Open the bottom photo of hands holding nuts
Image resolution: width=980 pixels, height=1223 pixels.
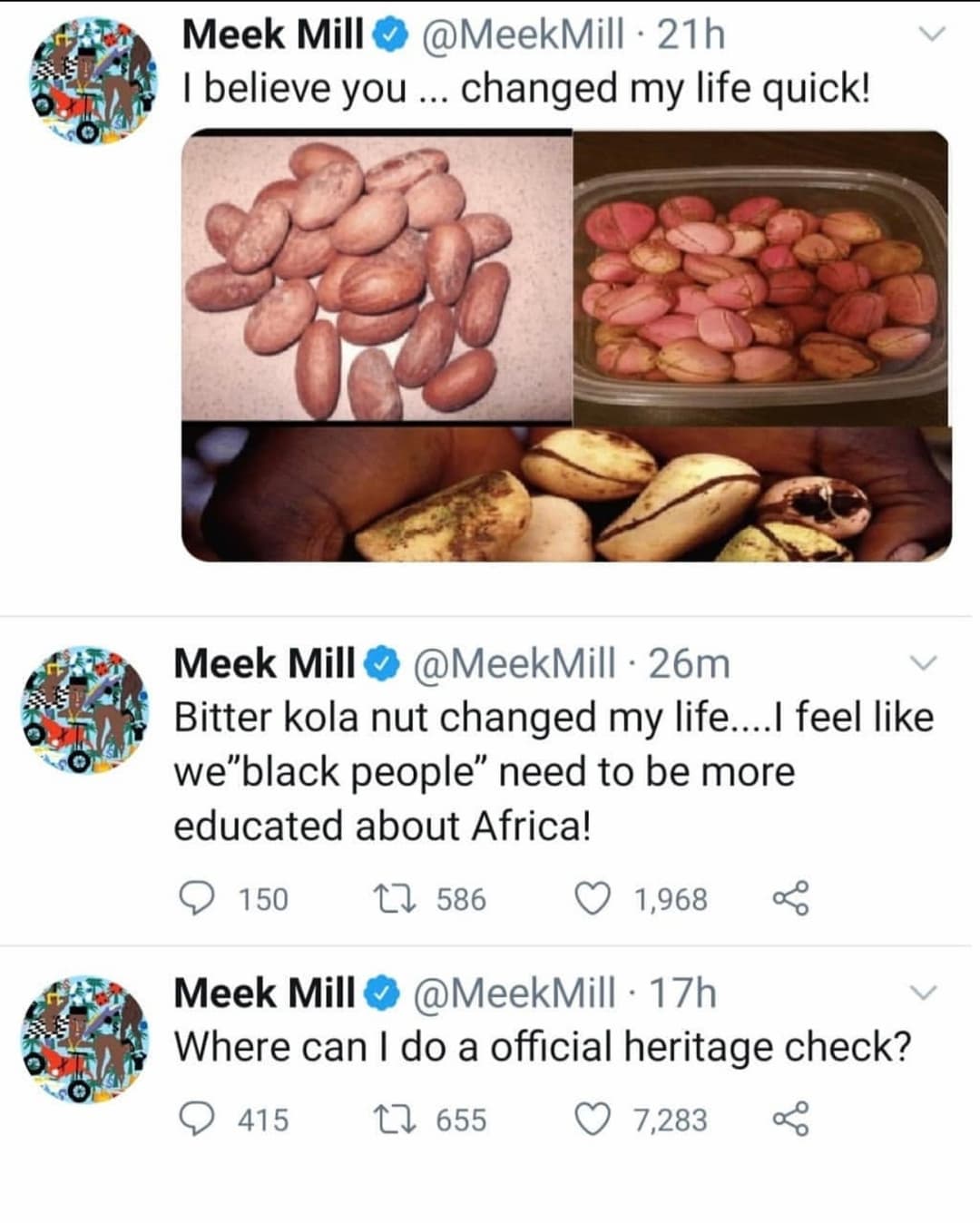pos(566,493)
